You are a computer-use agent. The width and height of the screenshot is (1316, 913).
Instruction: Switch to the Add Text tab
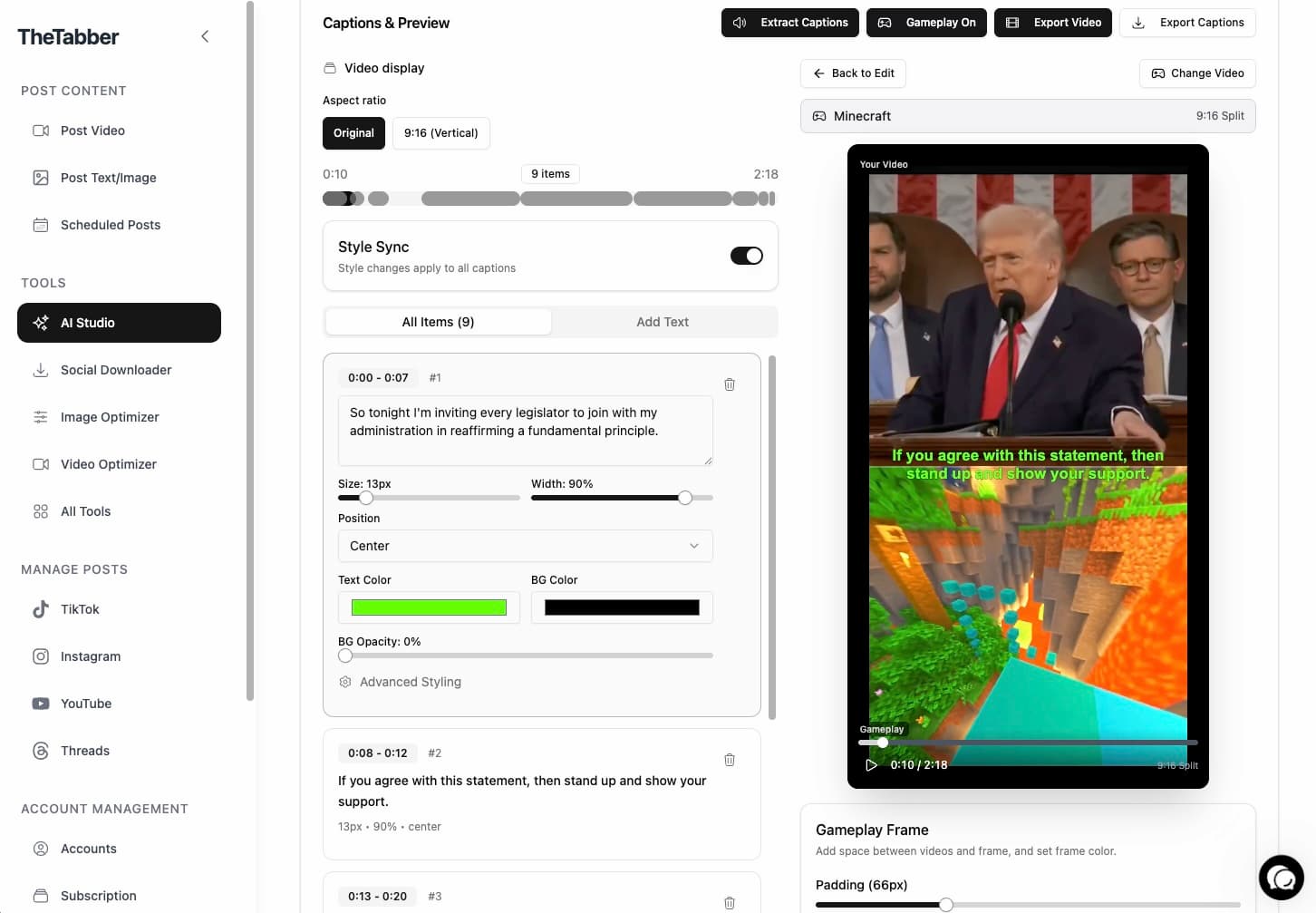coord(663,322)
